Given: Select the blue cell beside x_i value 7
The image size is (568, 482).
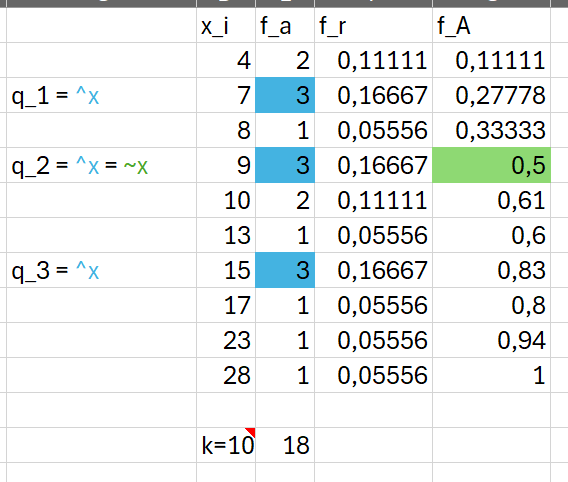Looking at the screenshot, I should tap(285, 95).
